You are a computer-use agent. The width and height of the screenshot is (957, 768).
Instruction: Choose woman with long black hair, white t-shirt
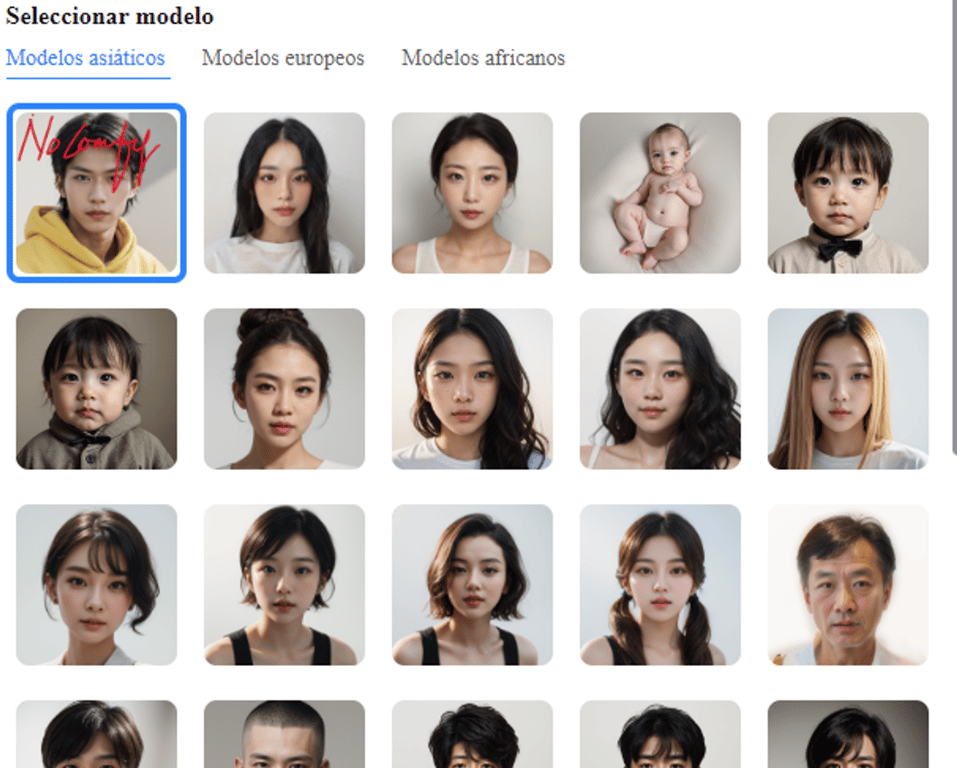click(284, 193)
